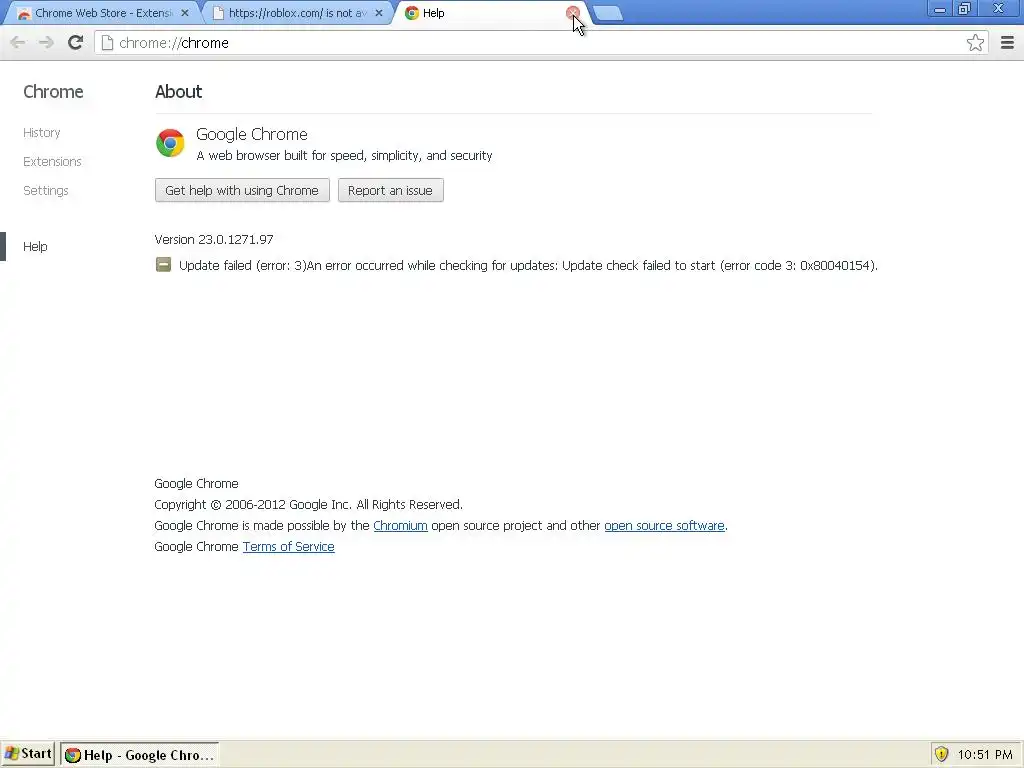Open the Windows Start menu
The image size is (1024, 768).
point(28,754)
